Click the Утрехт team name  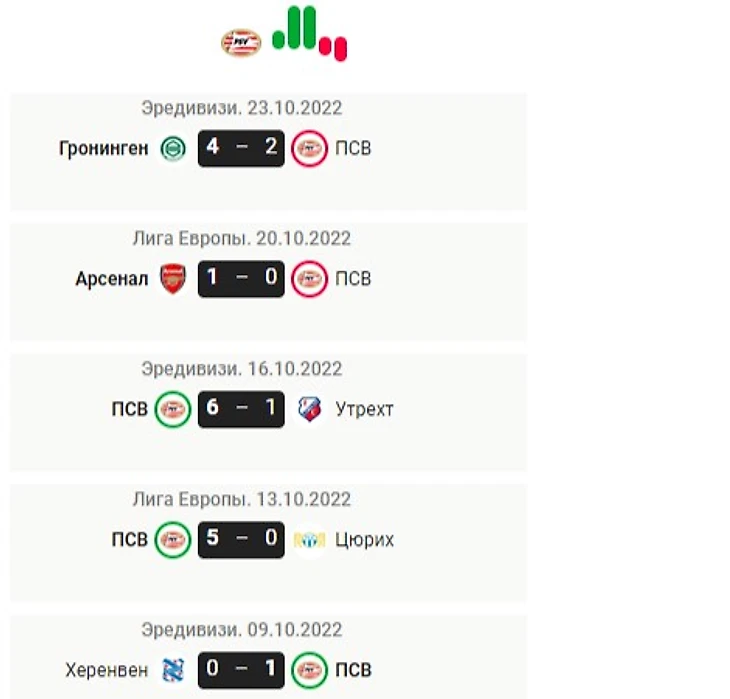[364, 409]
